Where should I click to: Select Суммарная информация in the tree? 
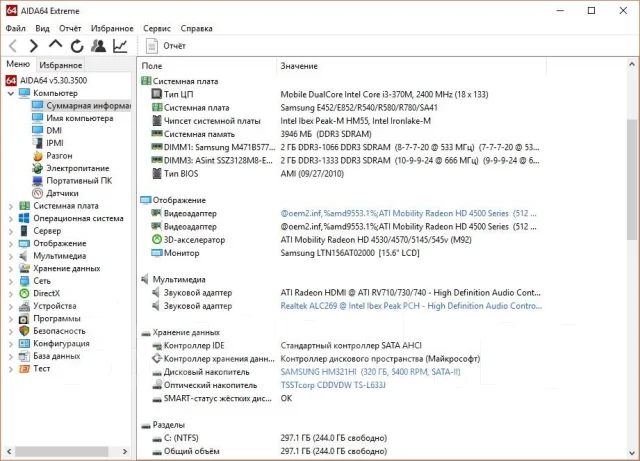click(x=88, y=105)
